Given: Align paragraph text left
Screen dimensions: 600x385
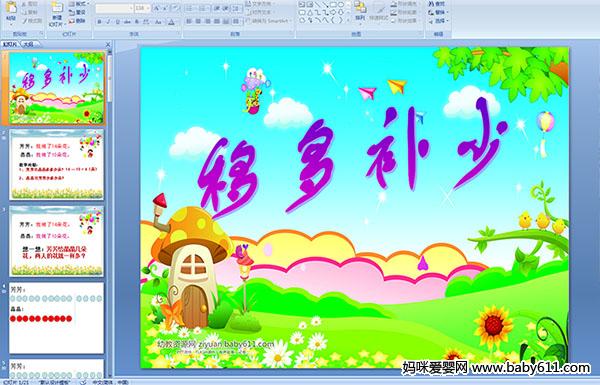Looking at the screenshot, I should point(189,21).
